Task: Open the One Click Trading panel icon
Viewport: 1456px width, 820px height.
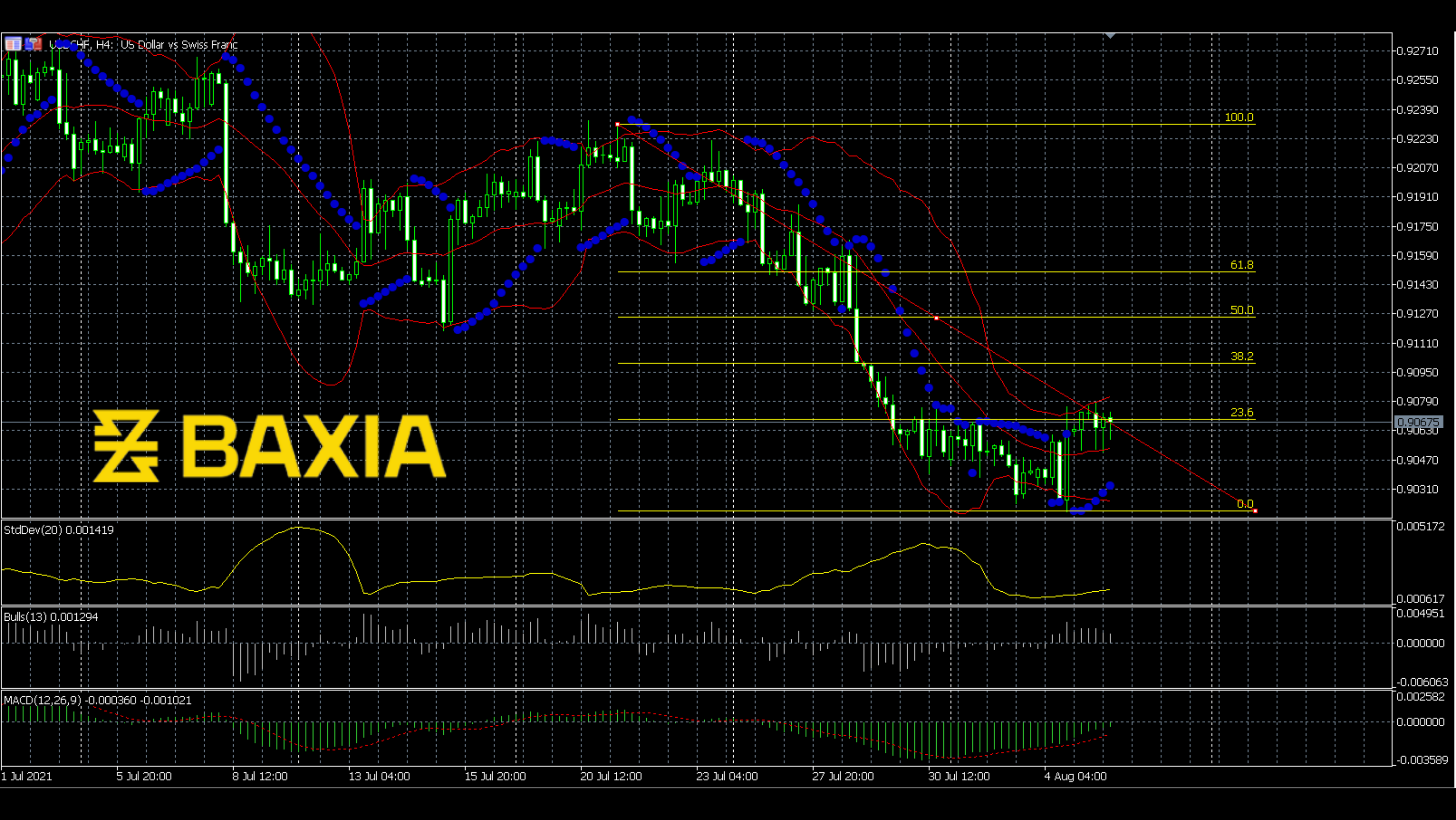Action: [x=33, y=43]
